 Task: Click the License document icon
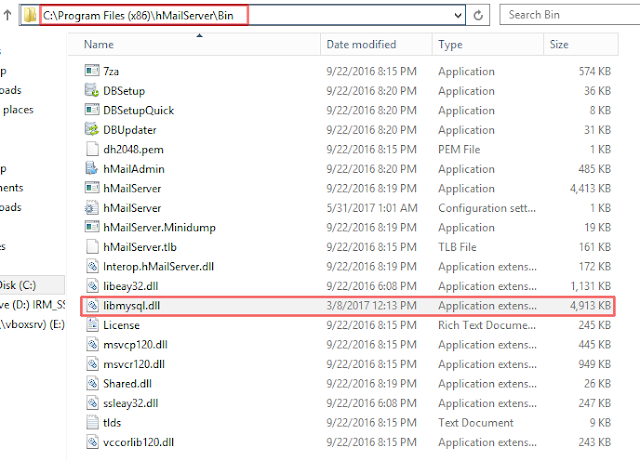92,325
